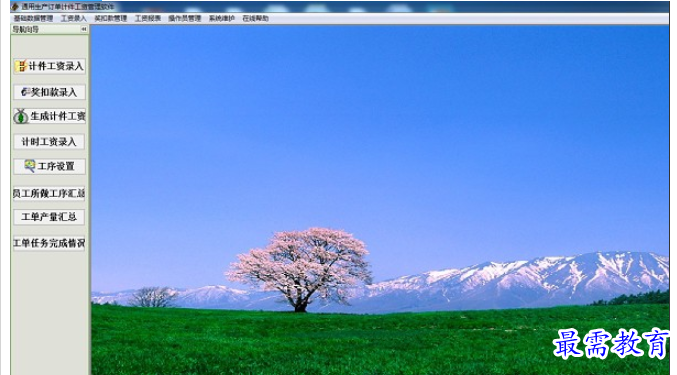This screenshot has height=375, width=677.
Task: Open the 操作员管理 menu
Action: [x=185, y=18]
